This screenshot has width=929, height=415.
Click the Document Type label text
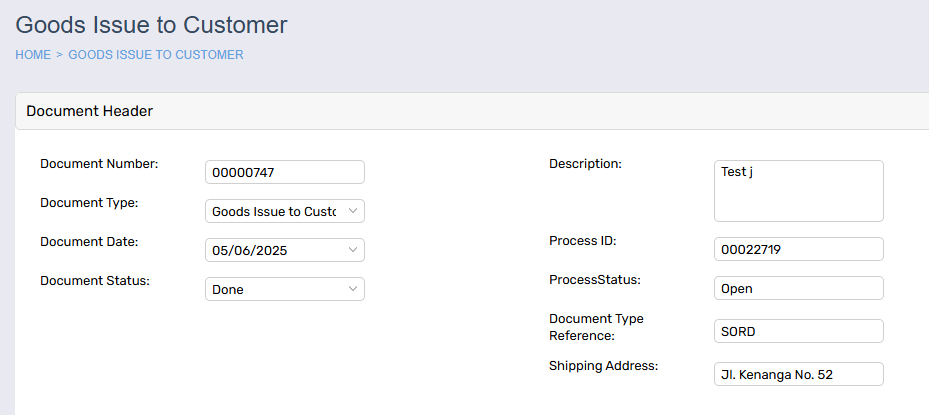(x=89, y=203)
